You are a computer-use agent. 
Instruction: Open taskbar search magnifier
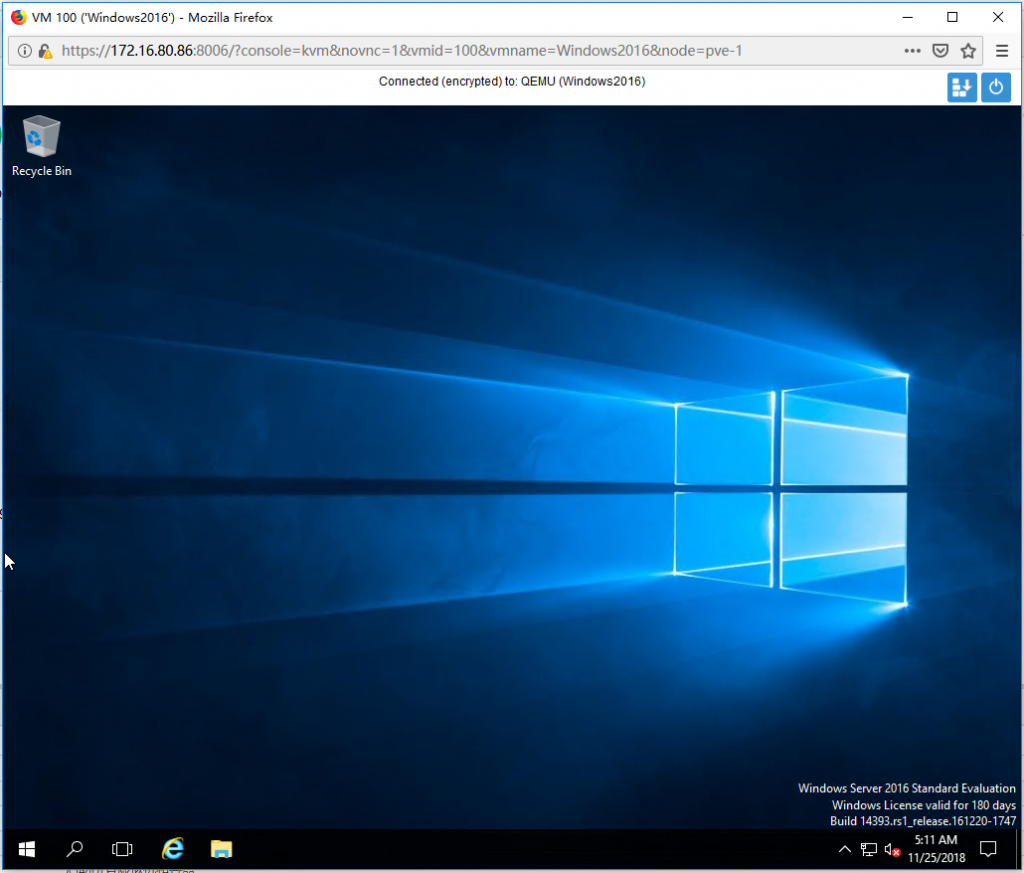(x=74, y=849)
